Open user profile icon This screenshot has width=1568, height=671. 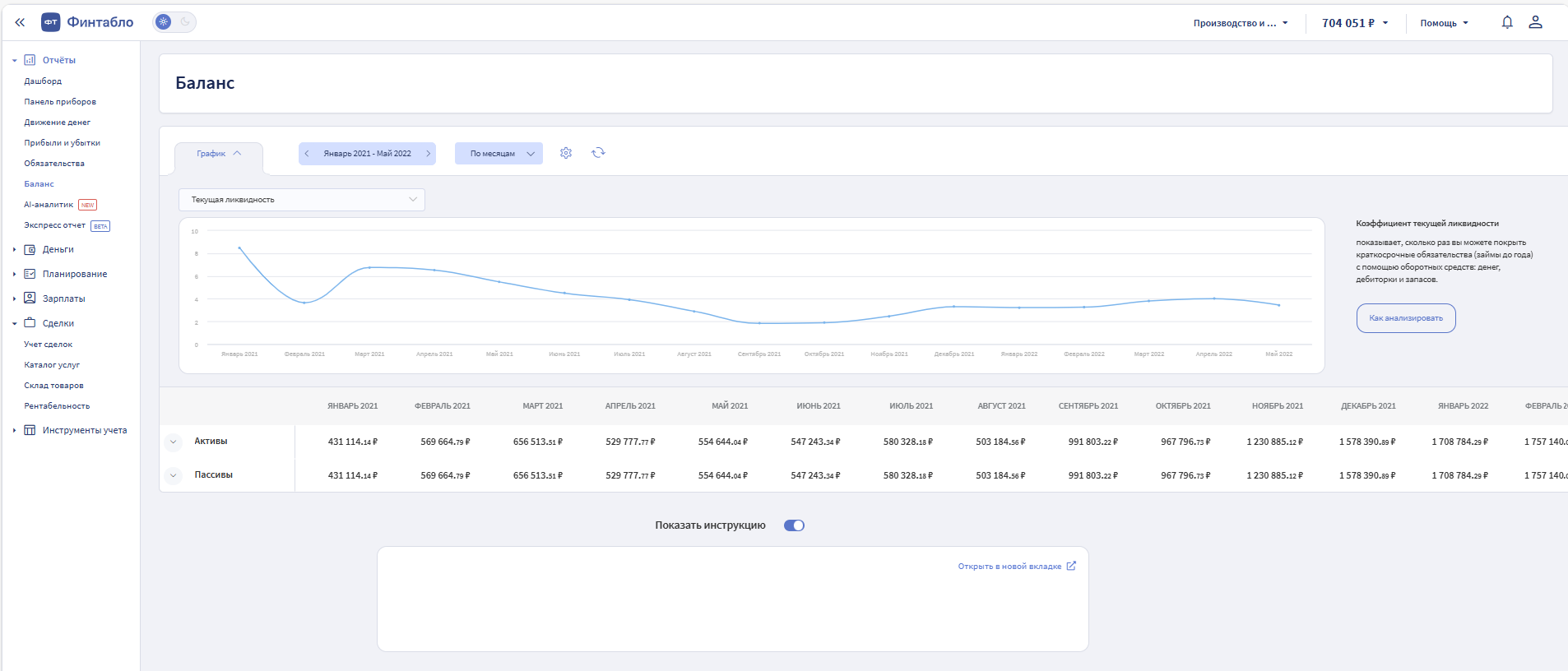coord(1535,23)
